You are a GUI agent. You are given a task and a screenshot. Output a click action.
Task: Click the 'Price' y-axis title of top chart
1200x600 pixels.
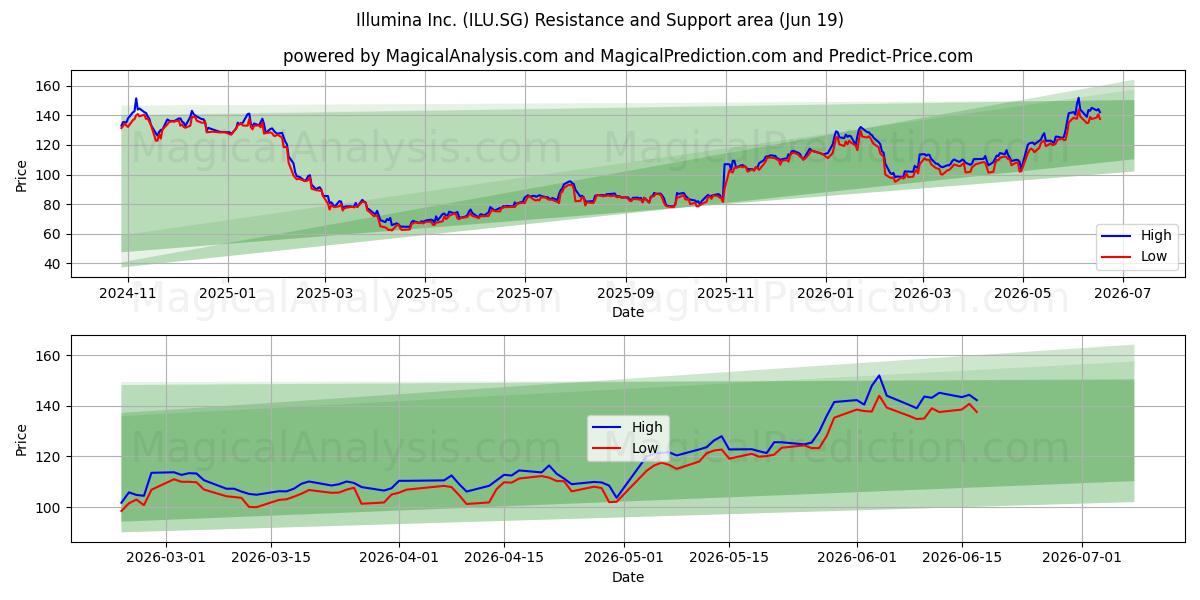pyautogui.click(x=22, y=175)
